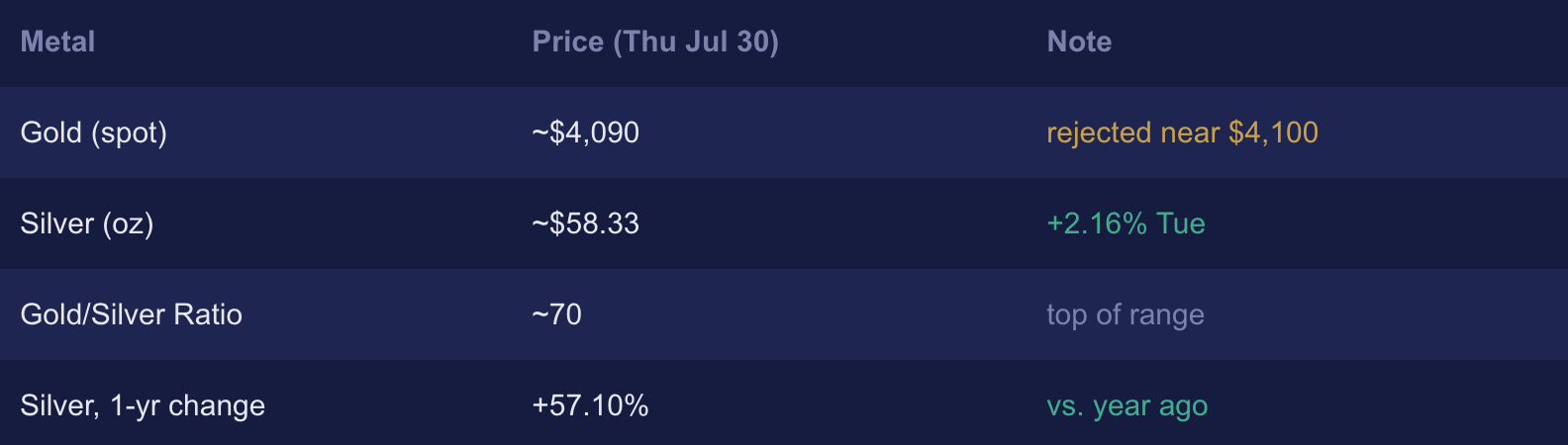Click the Metal column header
1568x445 pixels.
[x=57, y=42]
